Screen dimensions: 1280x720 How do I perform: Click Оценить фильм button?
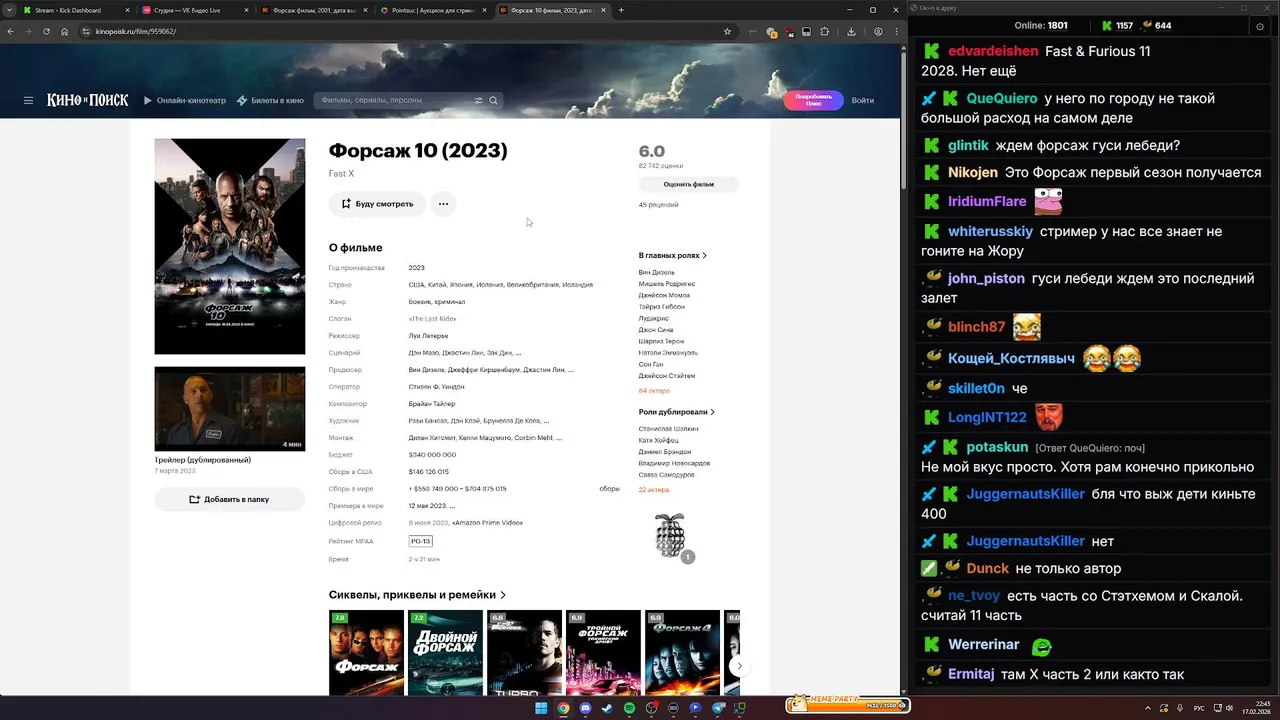(x=689, y=184)
